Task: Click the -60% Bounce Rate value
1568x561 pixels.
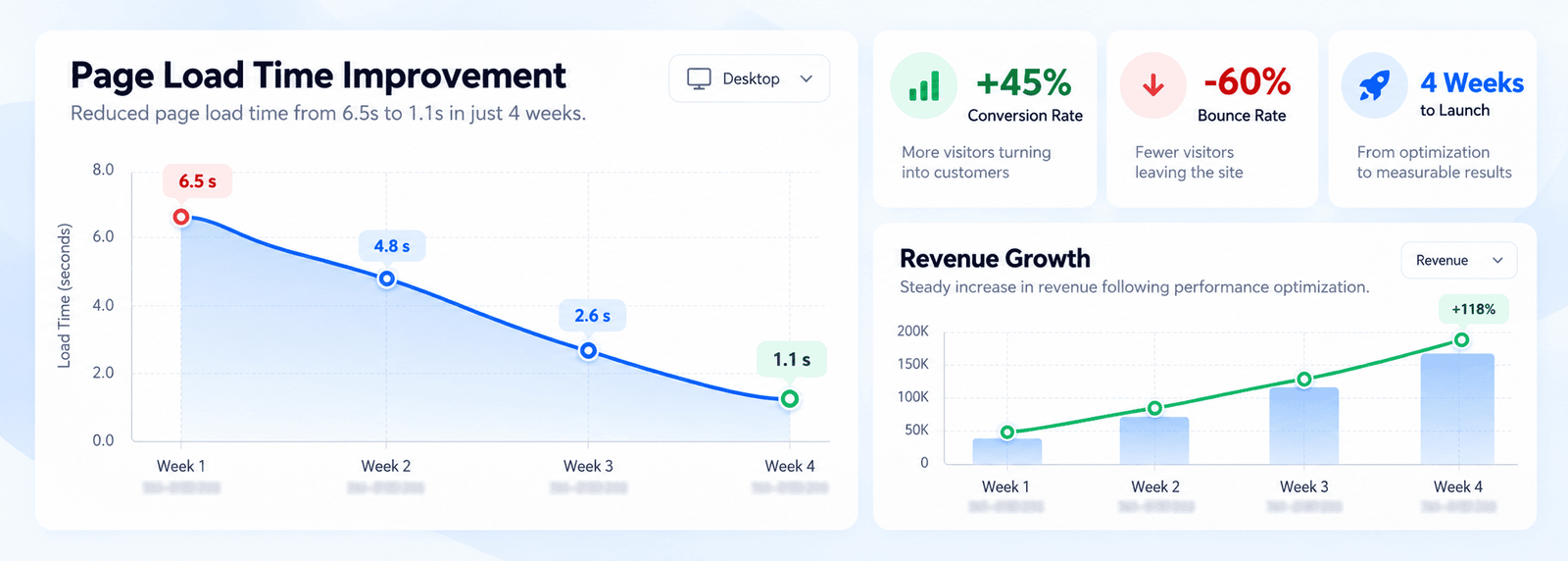Action: click(x=1247, y=81)
